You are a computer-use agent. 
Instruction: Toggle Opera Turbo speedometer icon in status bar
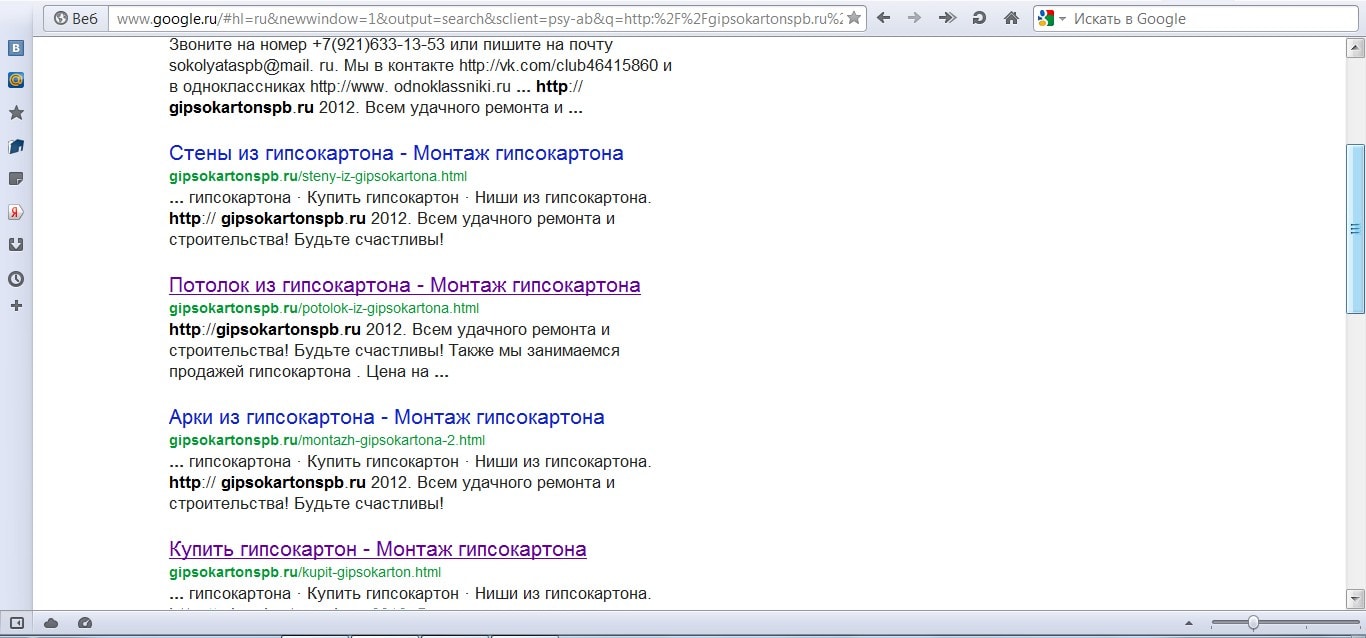pyautogui.click(x=85, y=623)
